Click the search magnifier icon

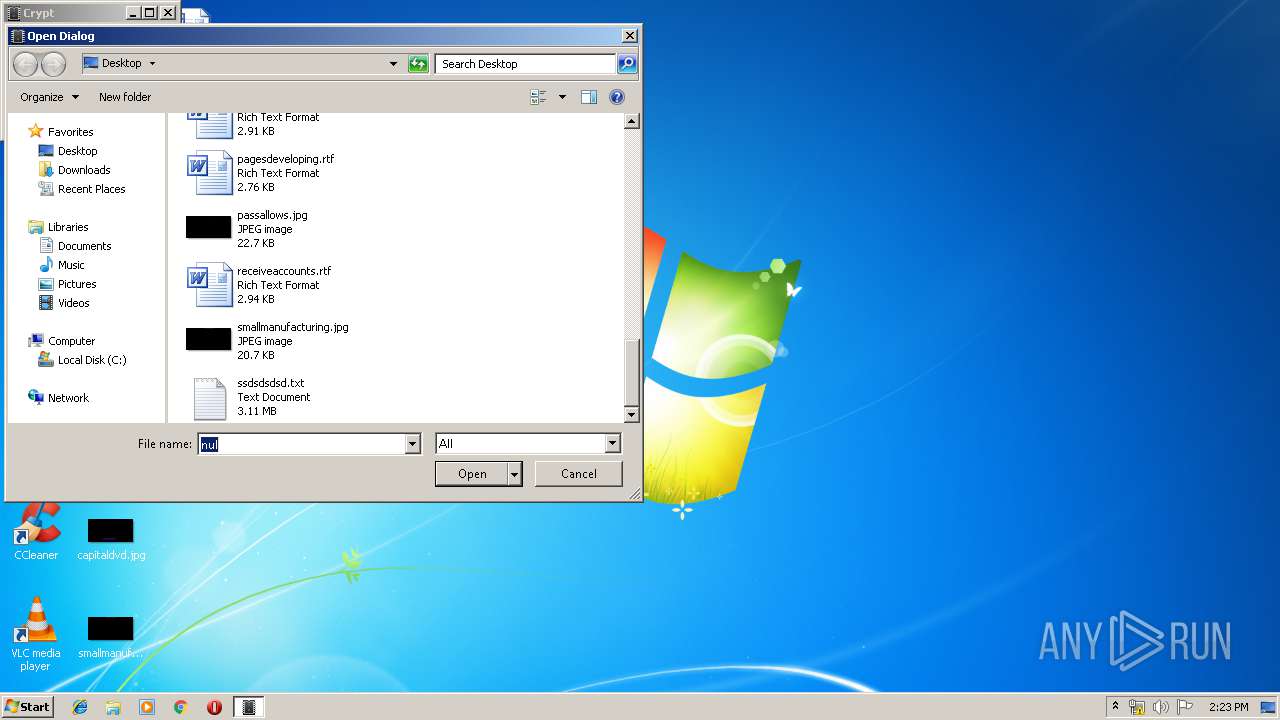point(627,64)
